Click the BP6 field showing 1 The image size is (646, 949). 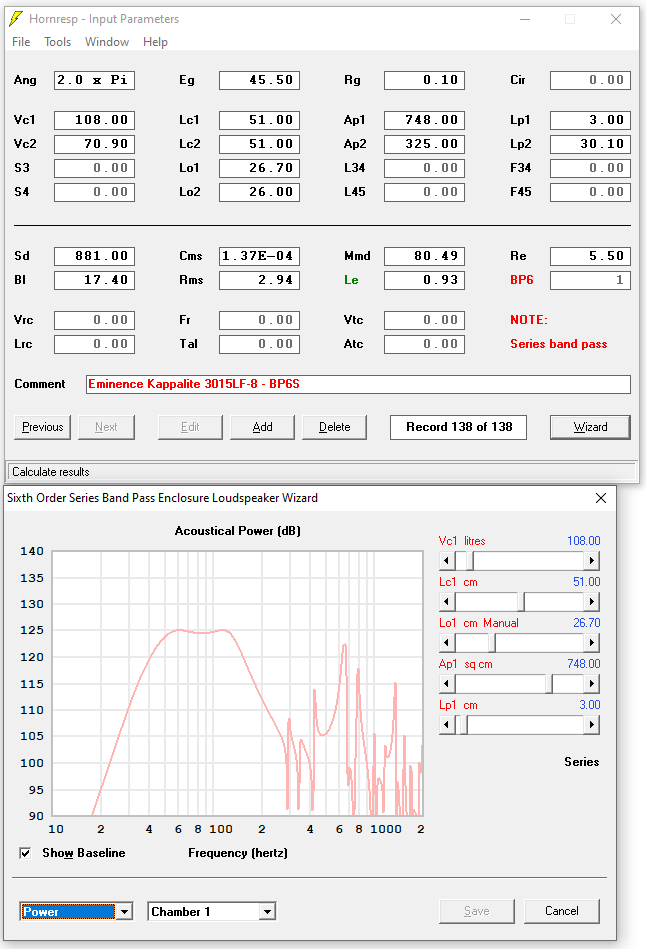[x=590, y=280]
